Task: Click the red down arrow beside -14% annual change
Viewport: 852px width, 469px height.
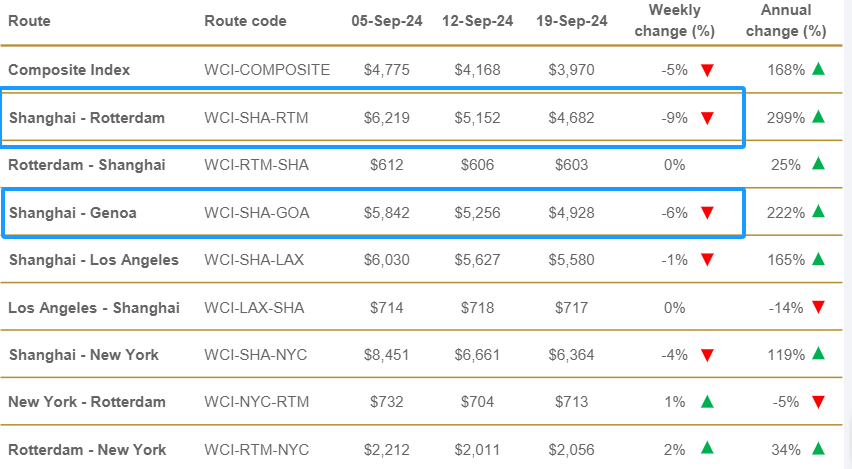Action: pyautogui.click(x=818, y=308)
